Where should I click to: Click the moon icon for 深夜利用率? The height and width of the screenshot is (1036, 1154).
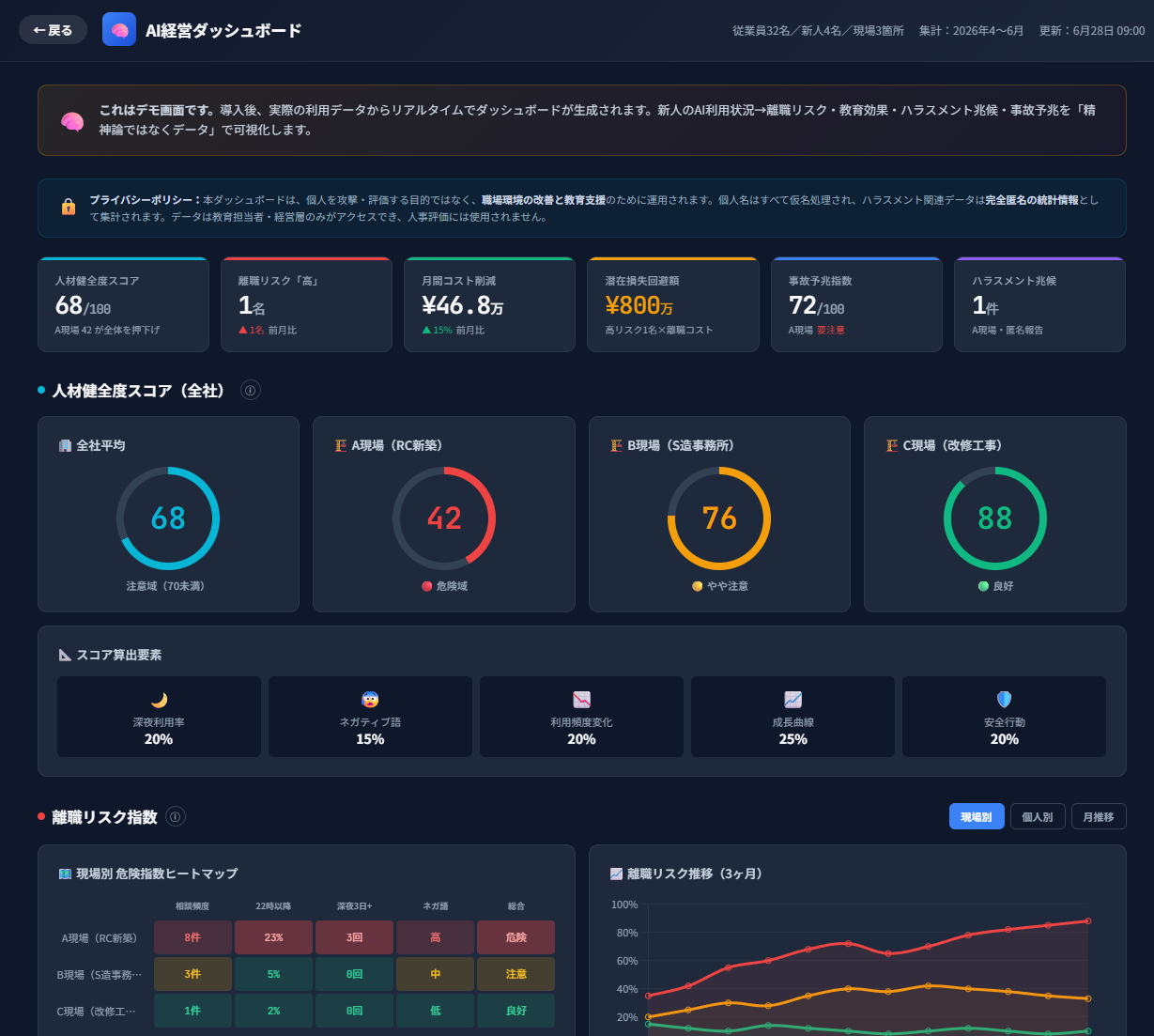[x=159, y=700]
